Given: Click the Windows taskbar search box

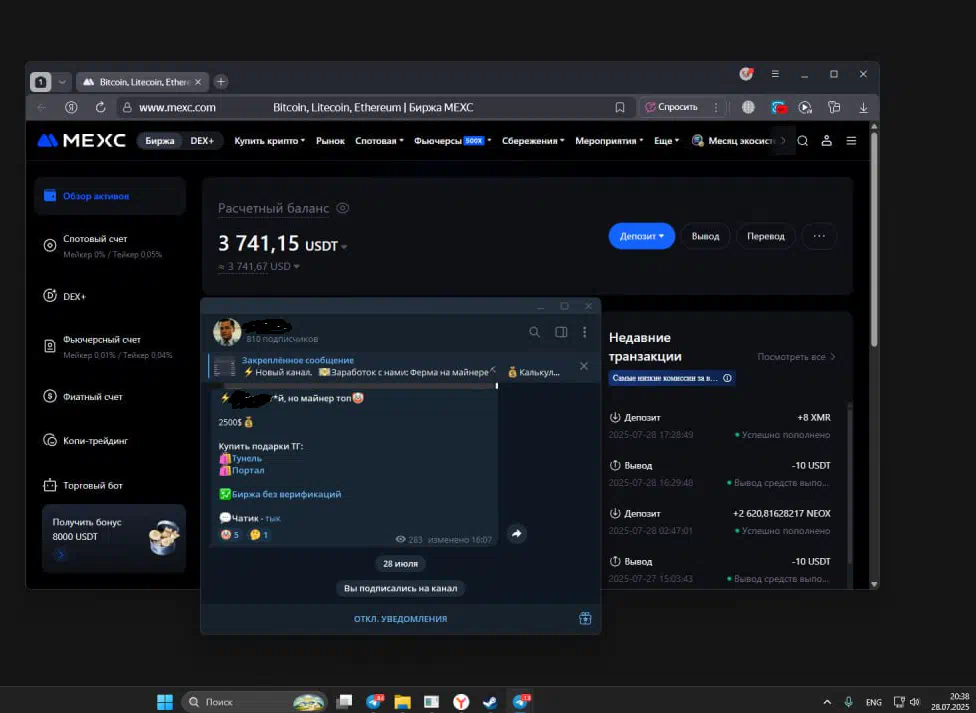Looking at the screenshot, I should [254, 702].
